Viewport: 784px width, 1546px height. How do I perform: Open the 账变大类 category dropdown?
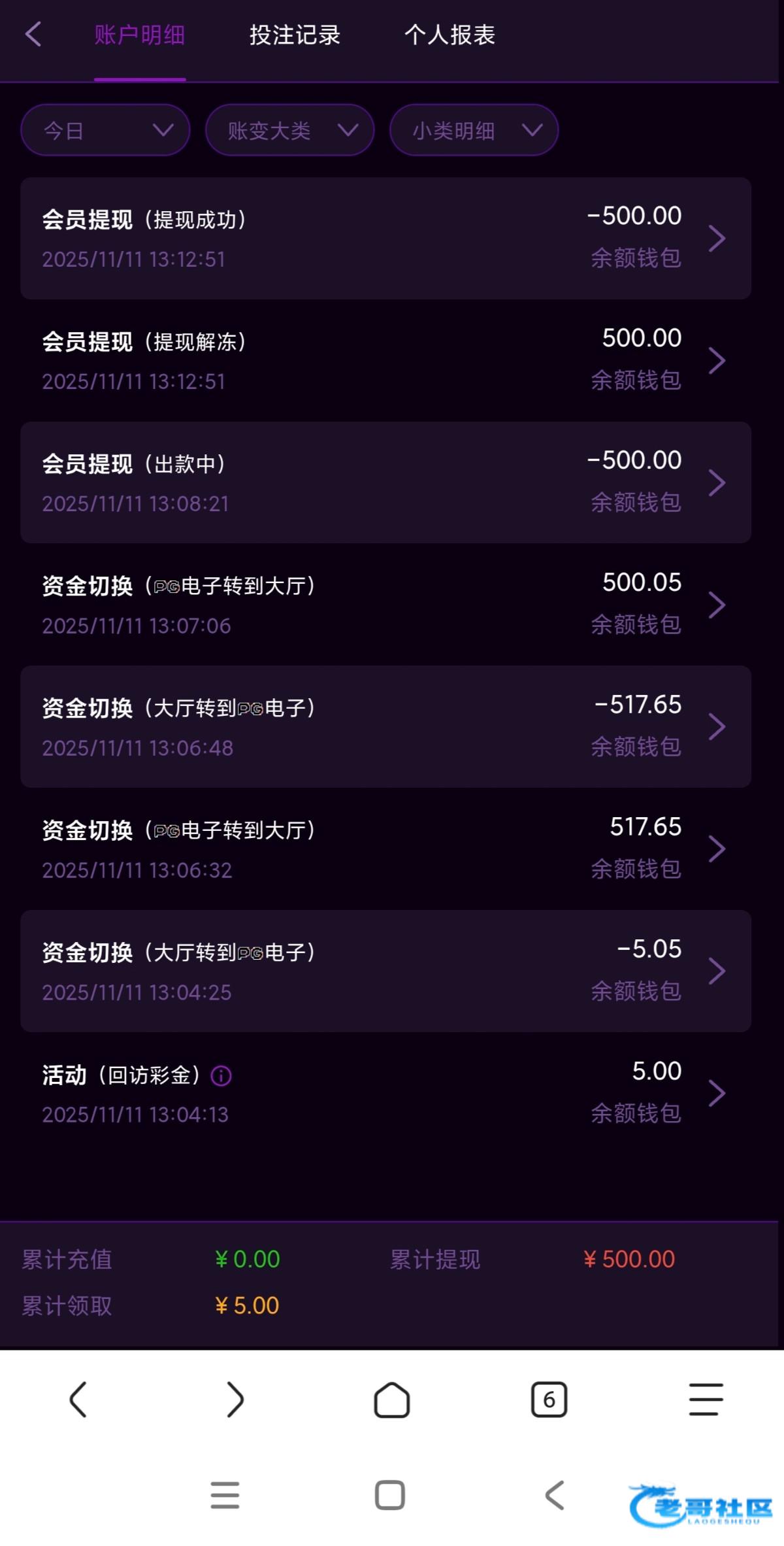[x=289, y=130]
